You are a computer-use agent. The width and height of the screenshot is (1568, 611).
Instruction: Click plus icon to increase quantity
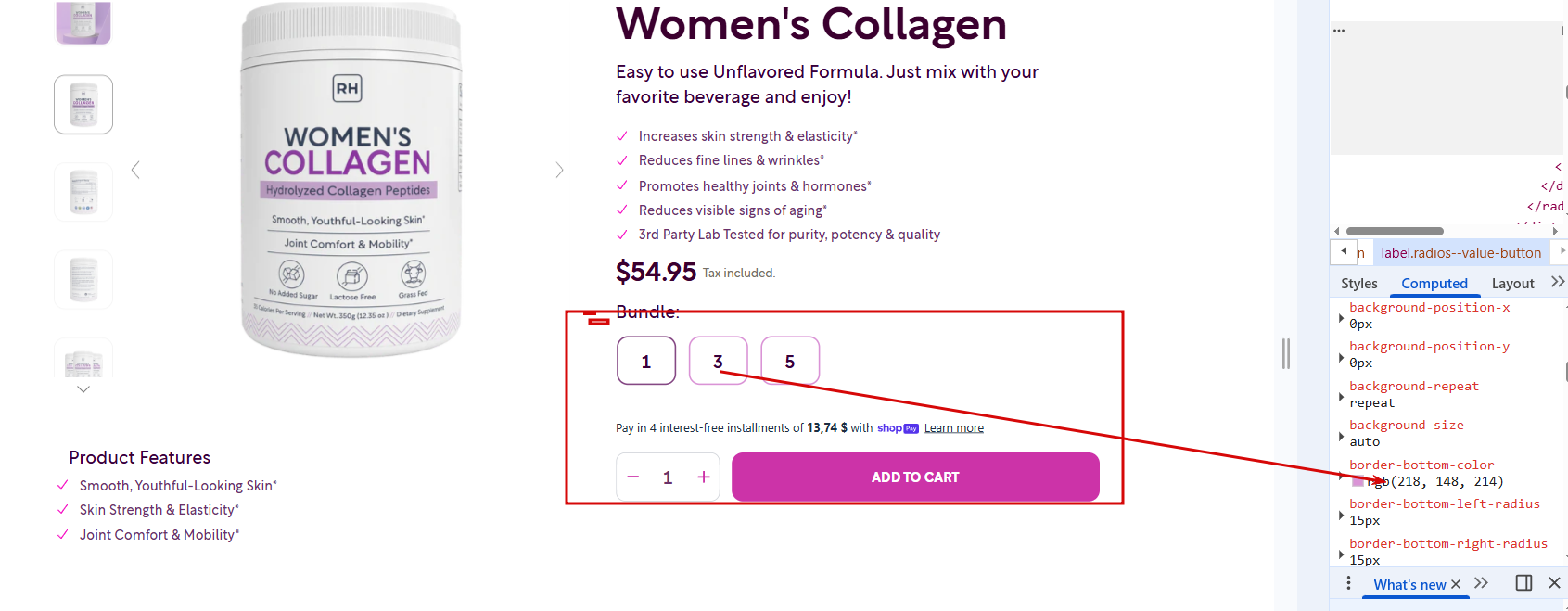pos(704,477)
